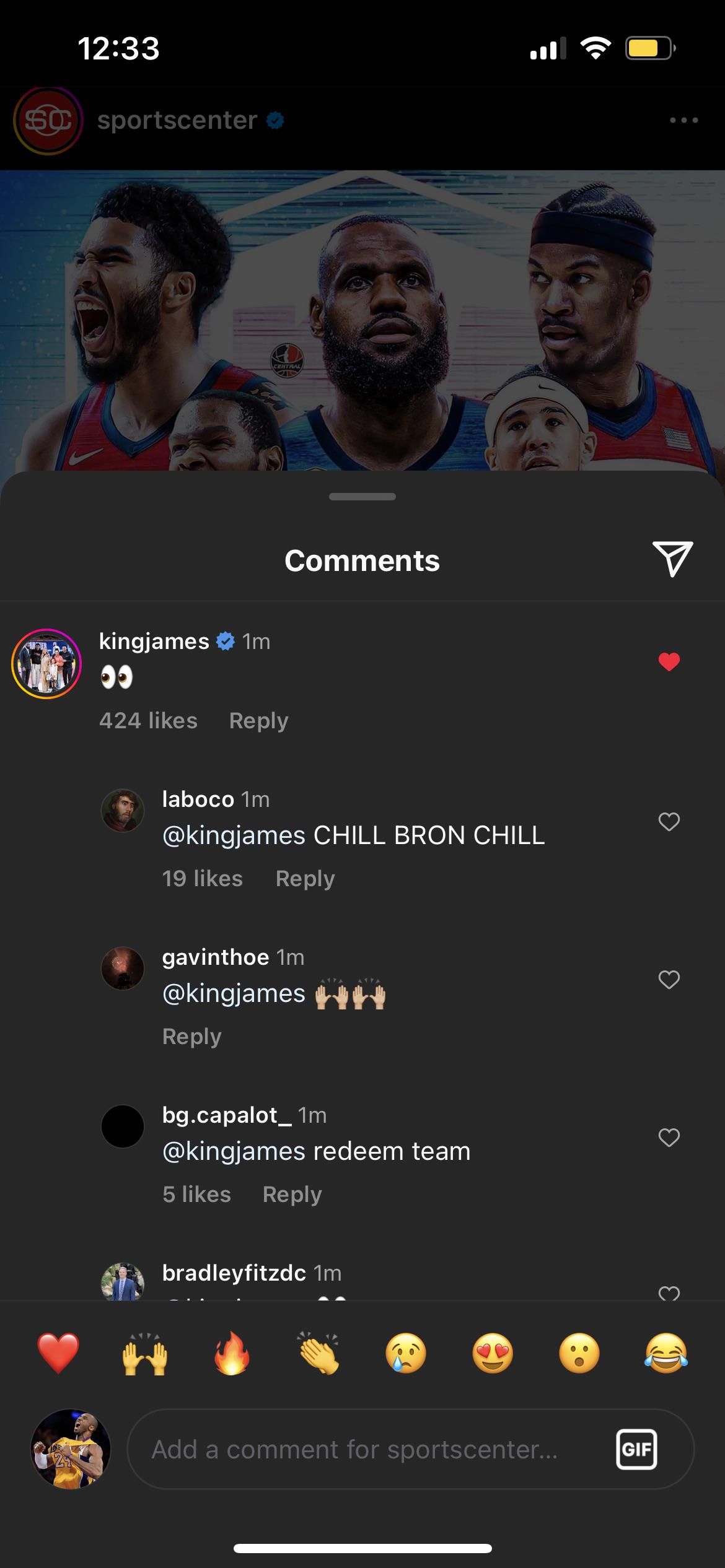The width and height of the screenshot is (725, 1568).
Task: Reply to laboco's comment
Action: 305,879
